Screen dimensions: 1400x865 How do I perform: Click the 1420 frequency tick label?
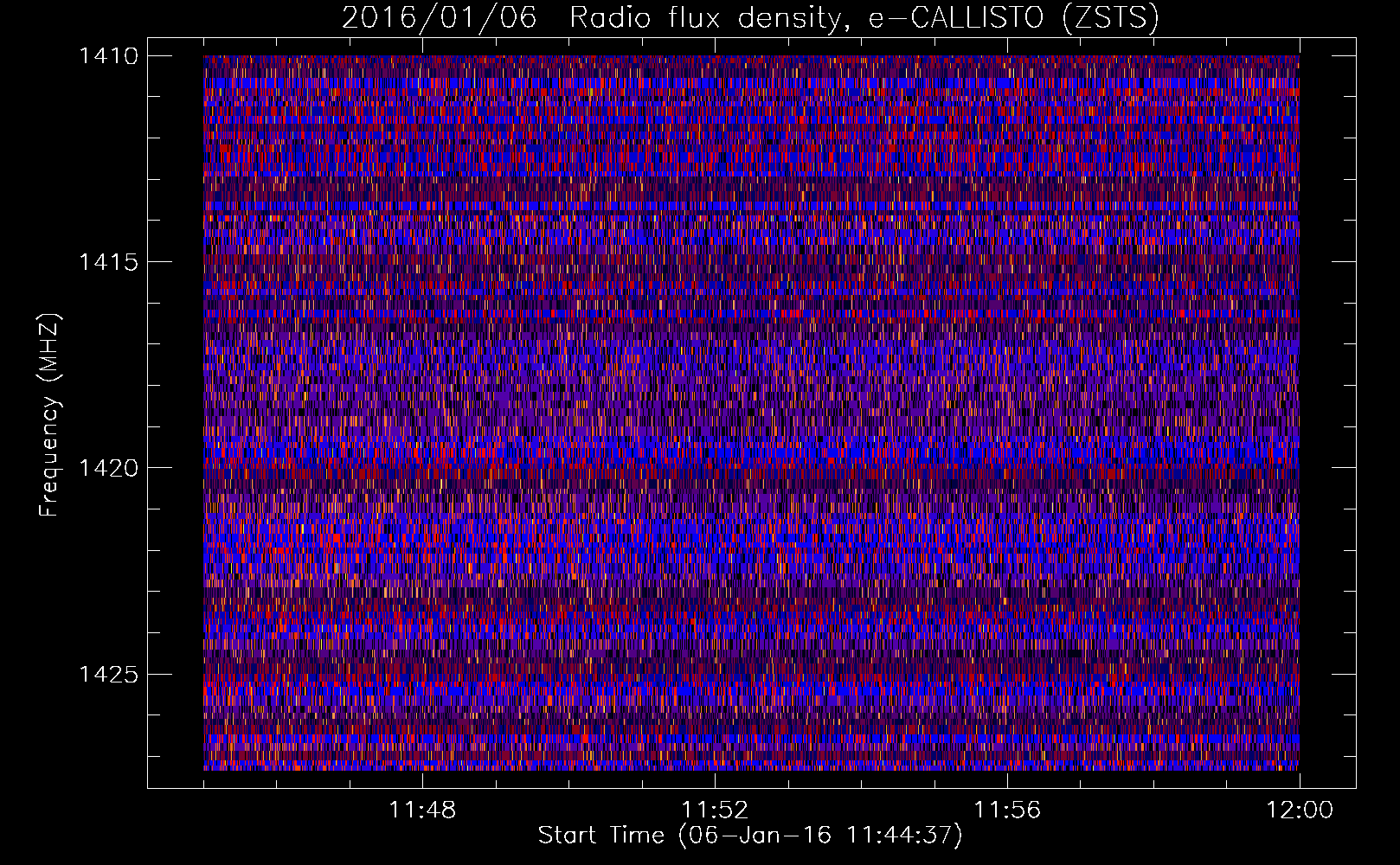[x=108, y=468]
